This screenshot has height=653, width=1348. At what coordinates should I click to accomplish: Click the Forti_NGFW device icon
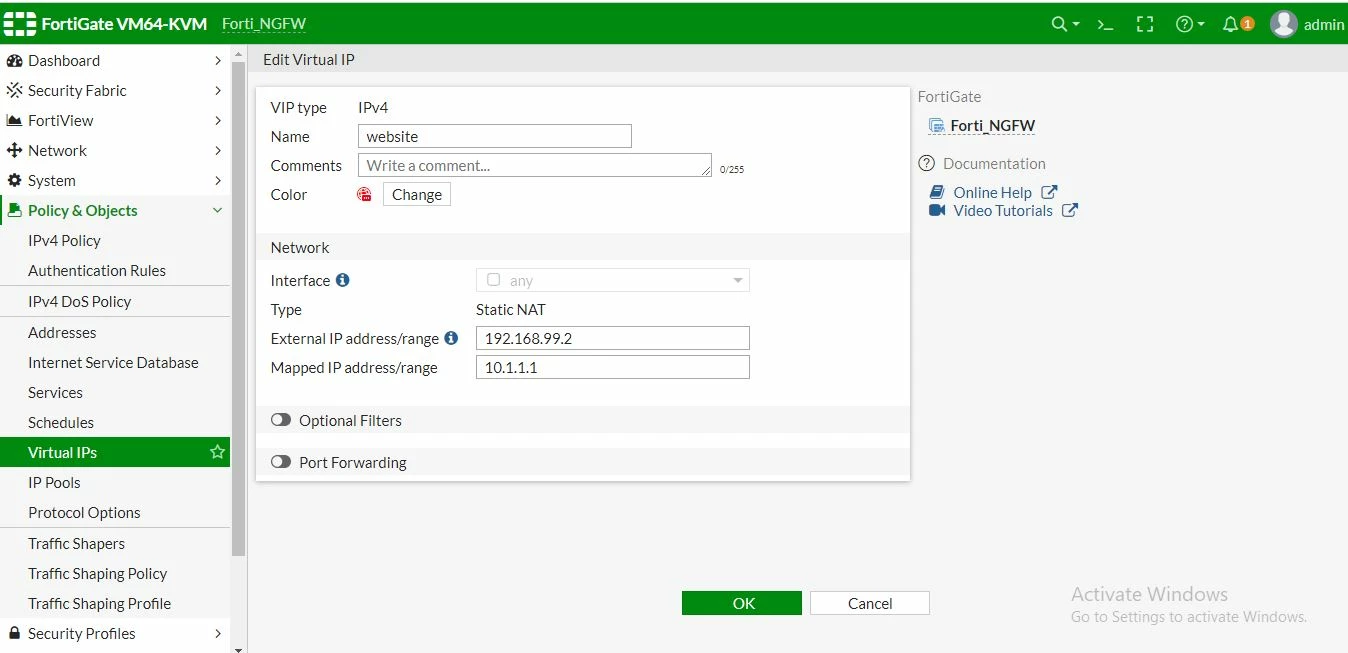click(x=937, y=126)
